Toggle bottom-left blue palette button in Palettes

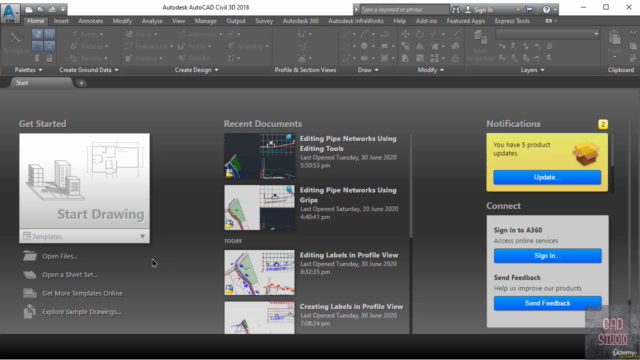[37, 46]
